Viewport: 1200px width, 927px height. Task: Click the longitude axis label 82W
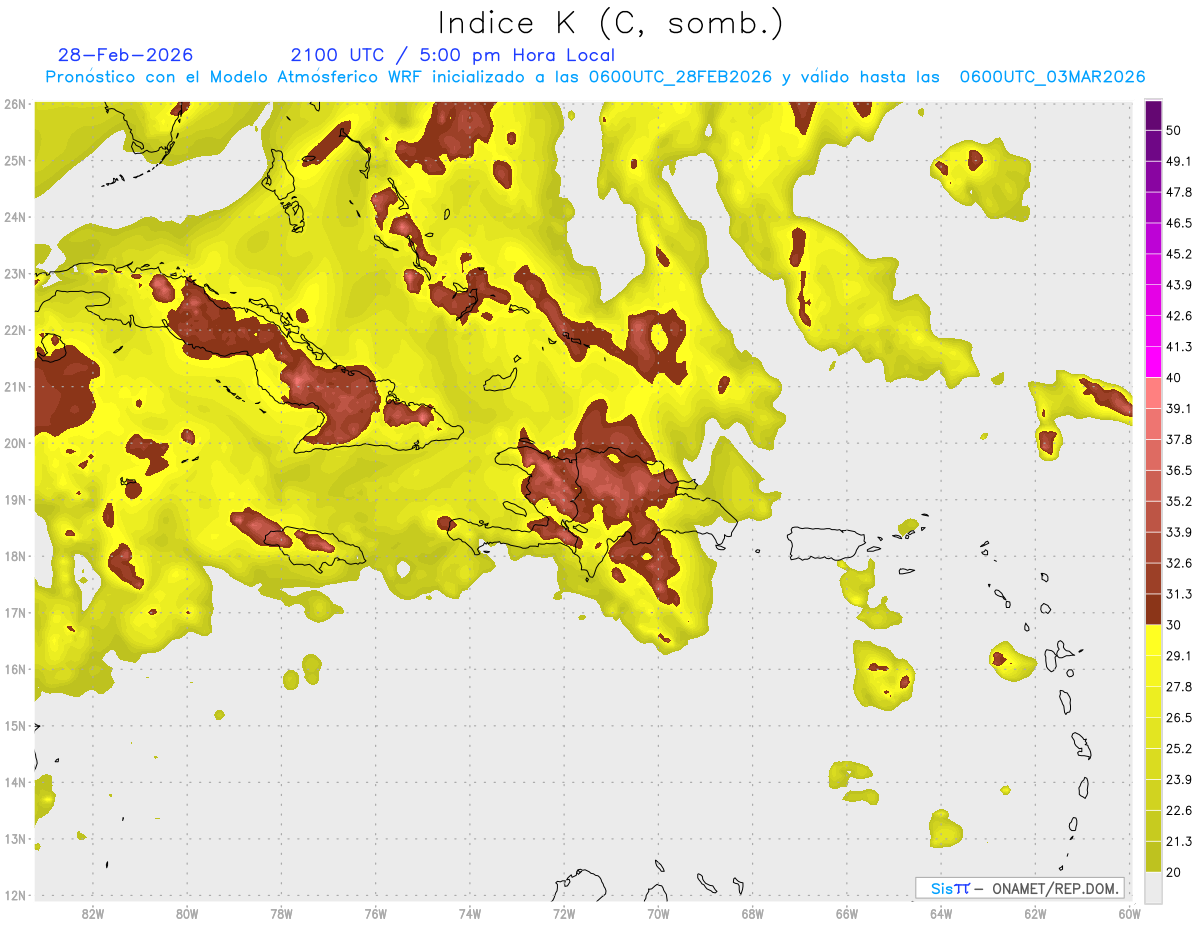coord(93,913)
